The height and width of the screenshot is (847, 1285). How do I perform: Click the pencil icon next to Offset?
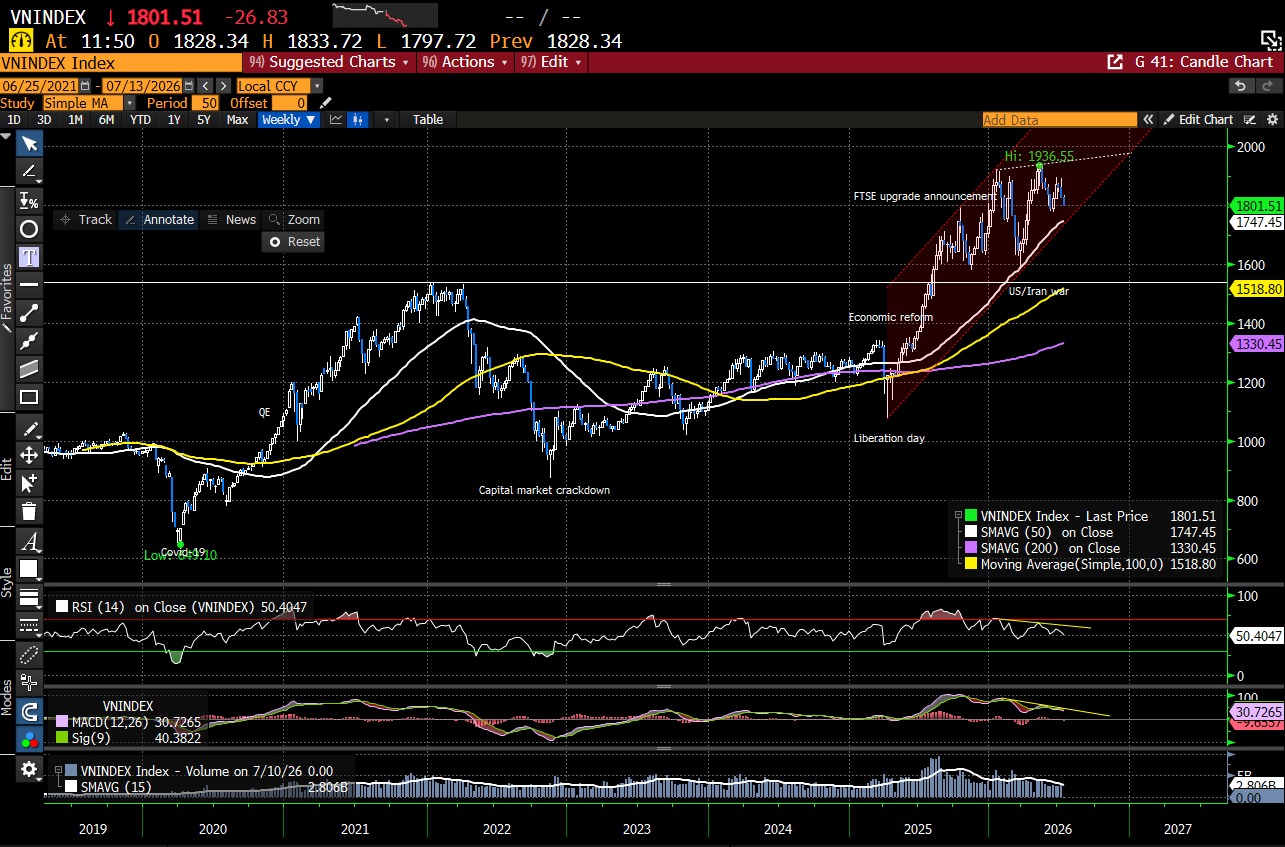[x=325, y=103]
